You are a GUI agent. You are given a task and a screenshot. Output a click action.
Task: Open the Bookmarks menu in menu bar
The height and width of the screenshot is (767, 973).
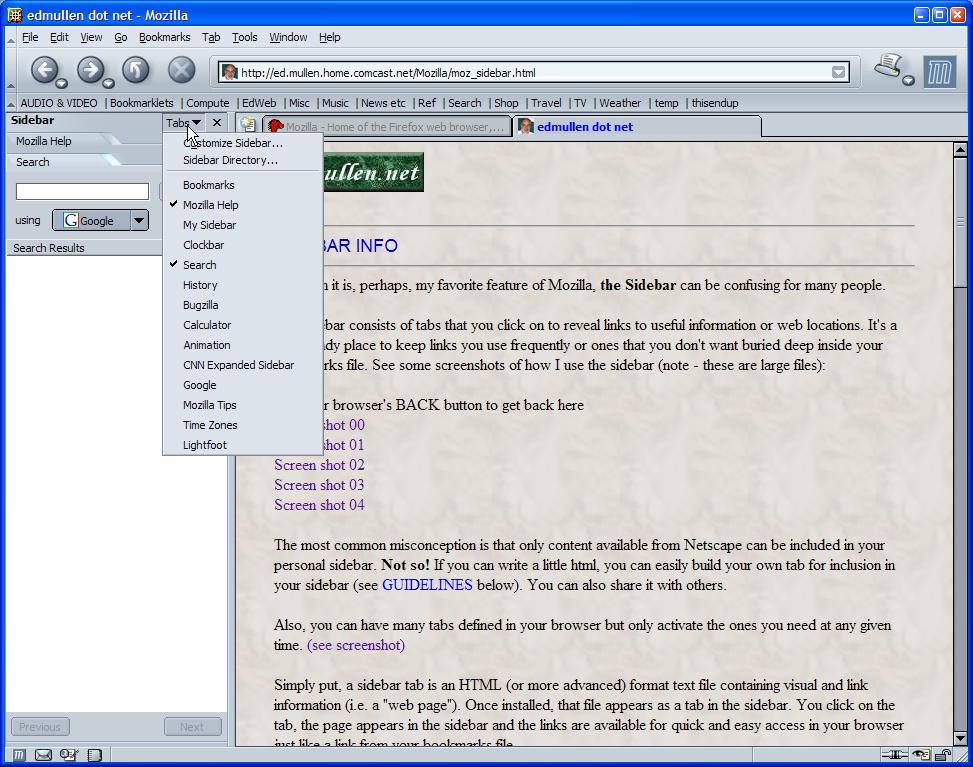coord(164,37)
